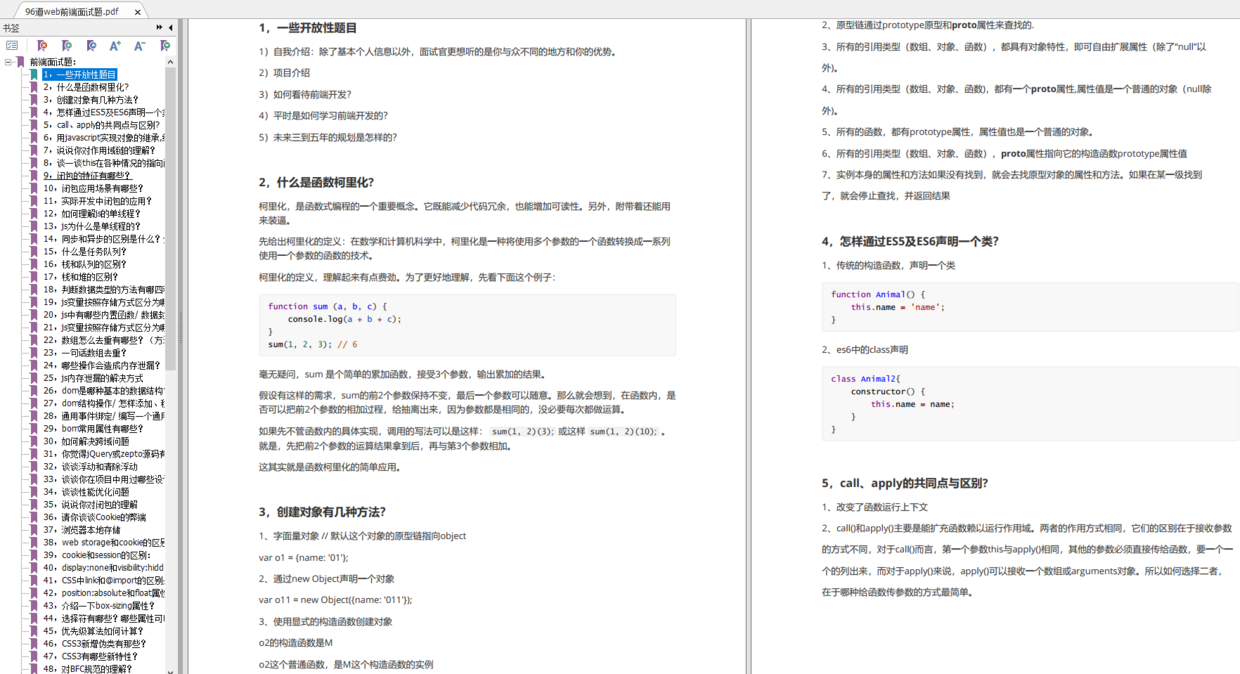Click heading 2, 什么是函数柯里化? in document
Viewport: 1240px width, 674px height.
tap(316, 182)
